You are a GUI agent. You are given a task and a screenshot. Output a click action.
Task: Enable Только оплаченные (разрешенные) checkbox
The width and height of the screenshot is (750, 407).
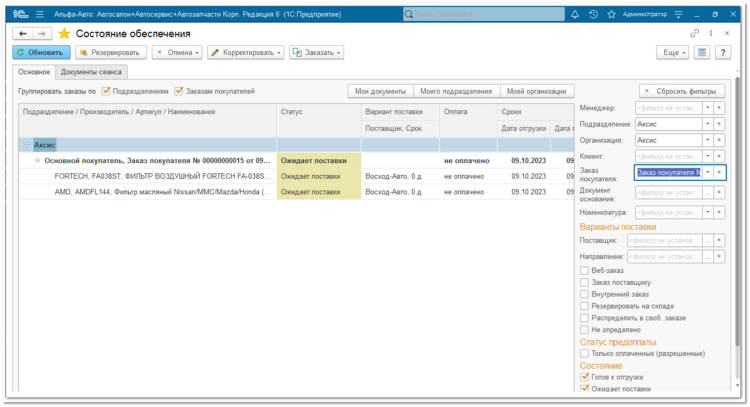pyautogui.click(x=584, y=353)
